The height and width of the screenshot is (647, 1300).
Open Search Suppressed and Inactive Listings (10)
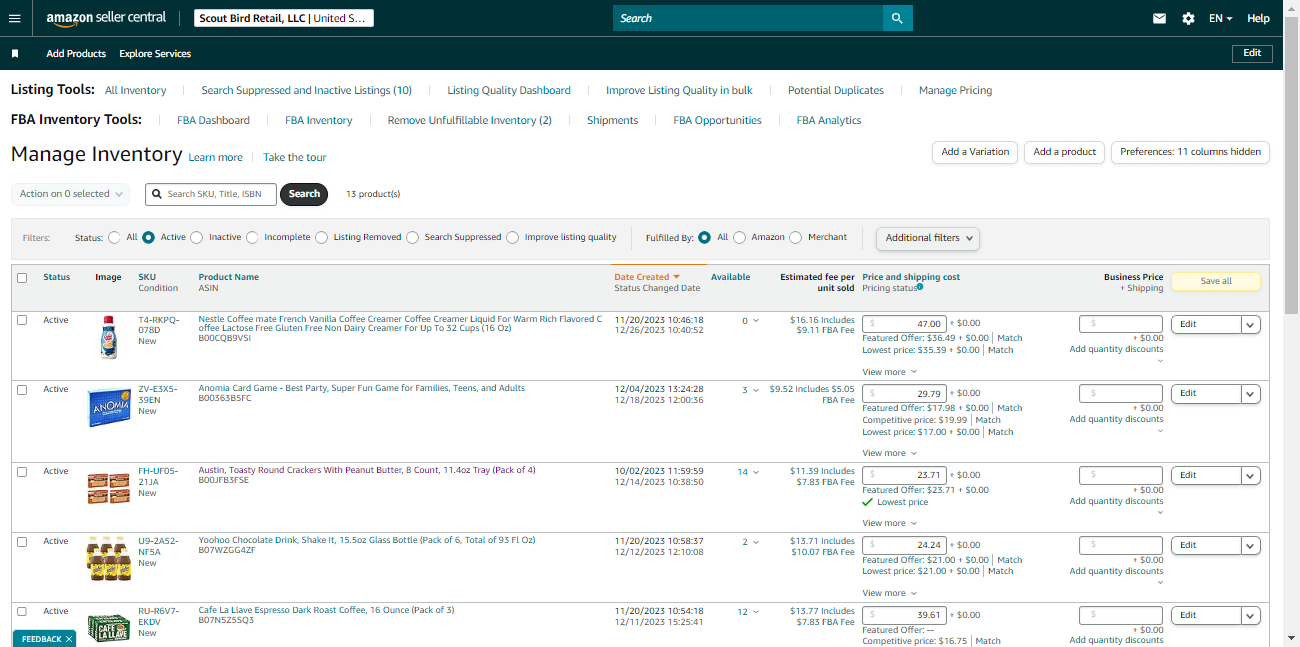pos(307,90)
